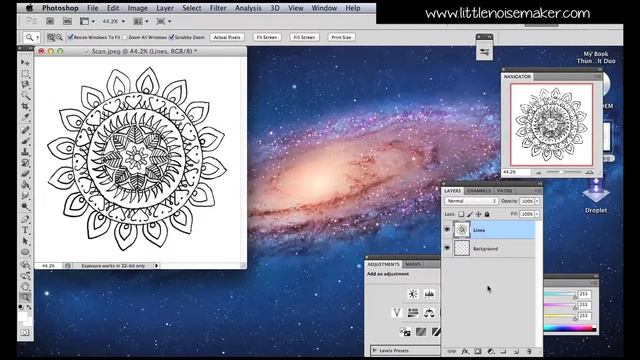Viewport: 640px width, 360px height.
Task: Add a Brightness/Contrast adjustment
Action: pyautogui.click(x=413, y=294)
